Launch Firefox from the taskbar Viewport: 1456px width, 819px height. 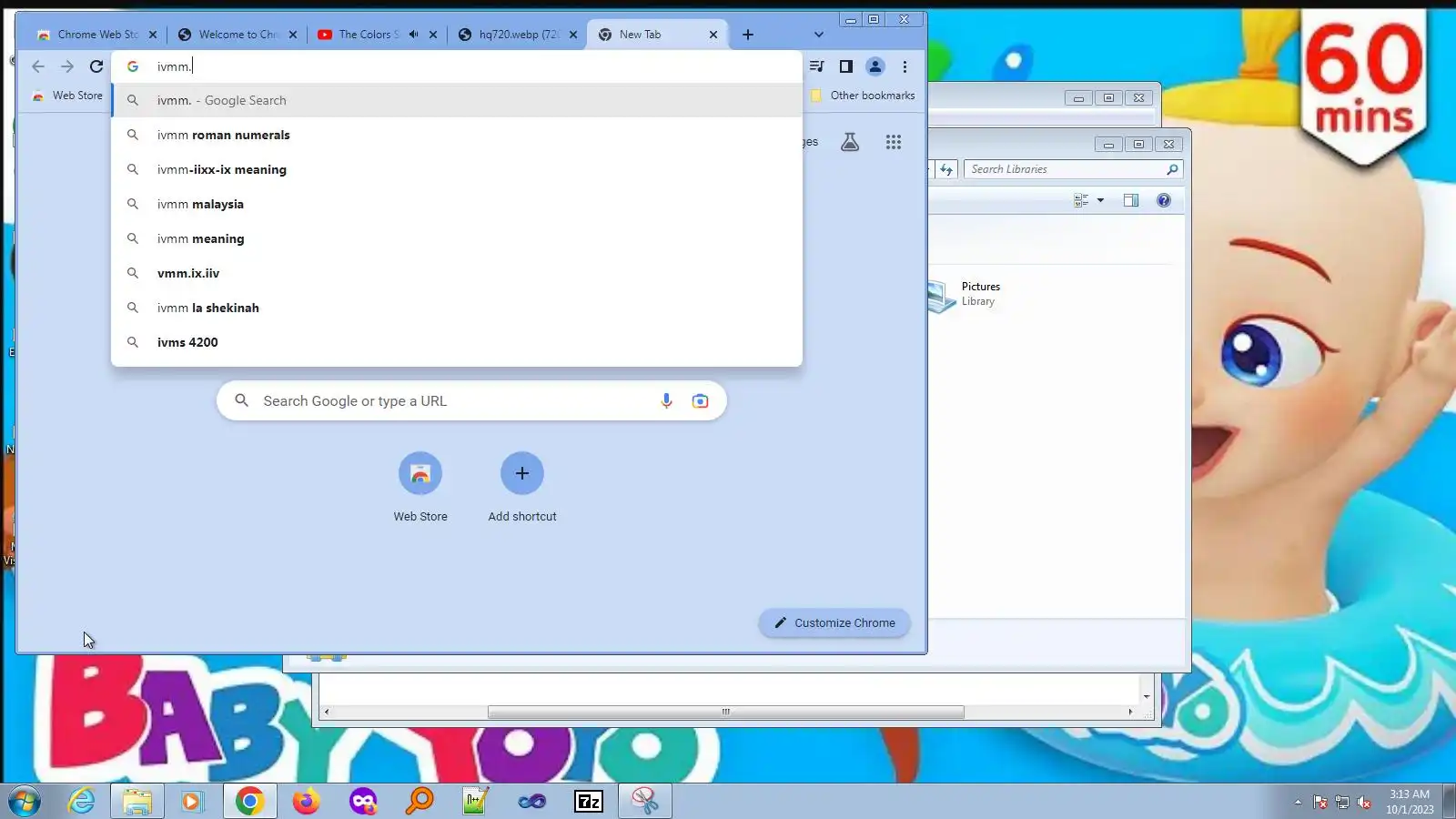306,801
